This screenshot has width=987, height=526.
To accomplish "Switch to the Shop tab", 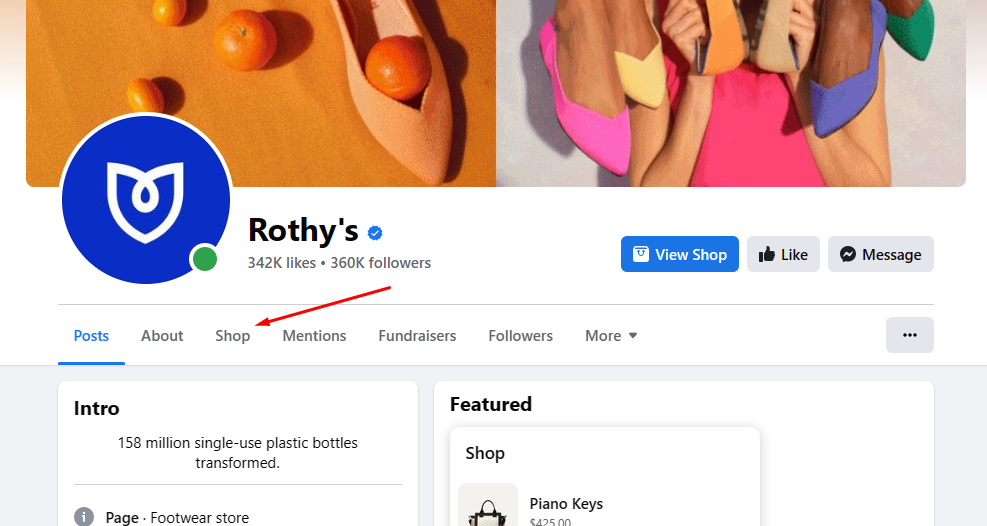I will (x=232, y=335).
